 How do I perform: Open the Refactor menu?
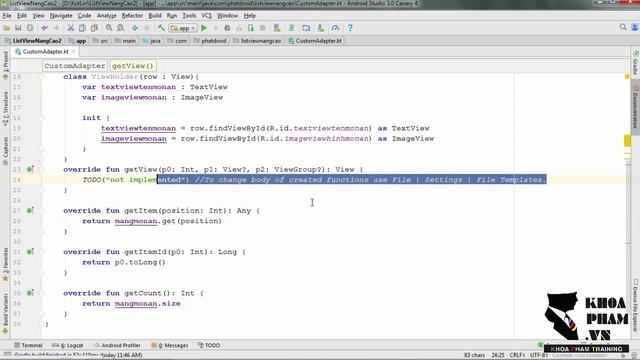(x=132, y=16)
